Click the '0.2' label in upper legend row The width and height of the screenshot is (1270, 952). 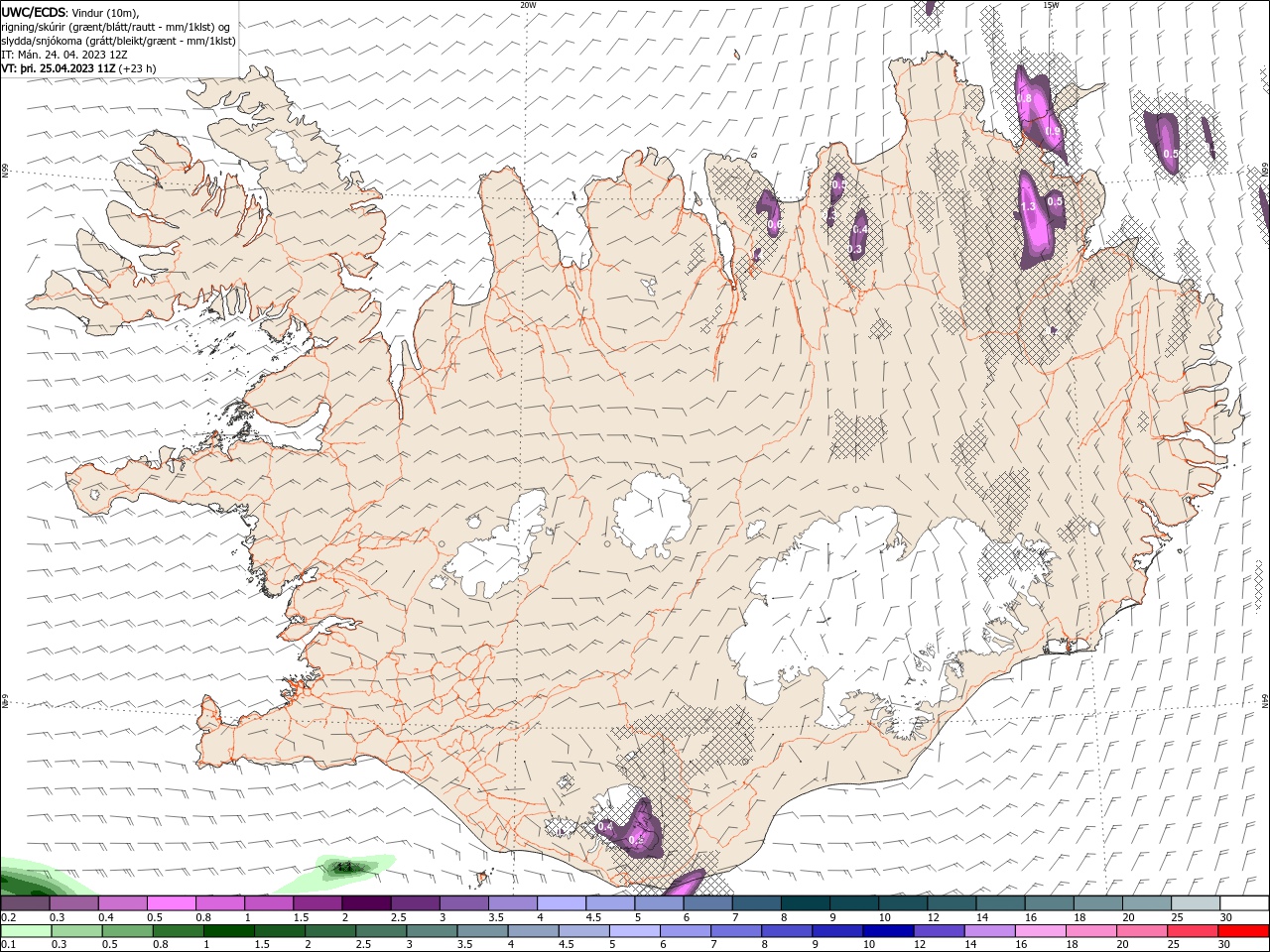(8, 917)
